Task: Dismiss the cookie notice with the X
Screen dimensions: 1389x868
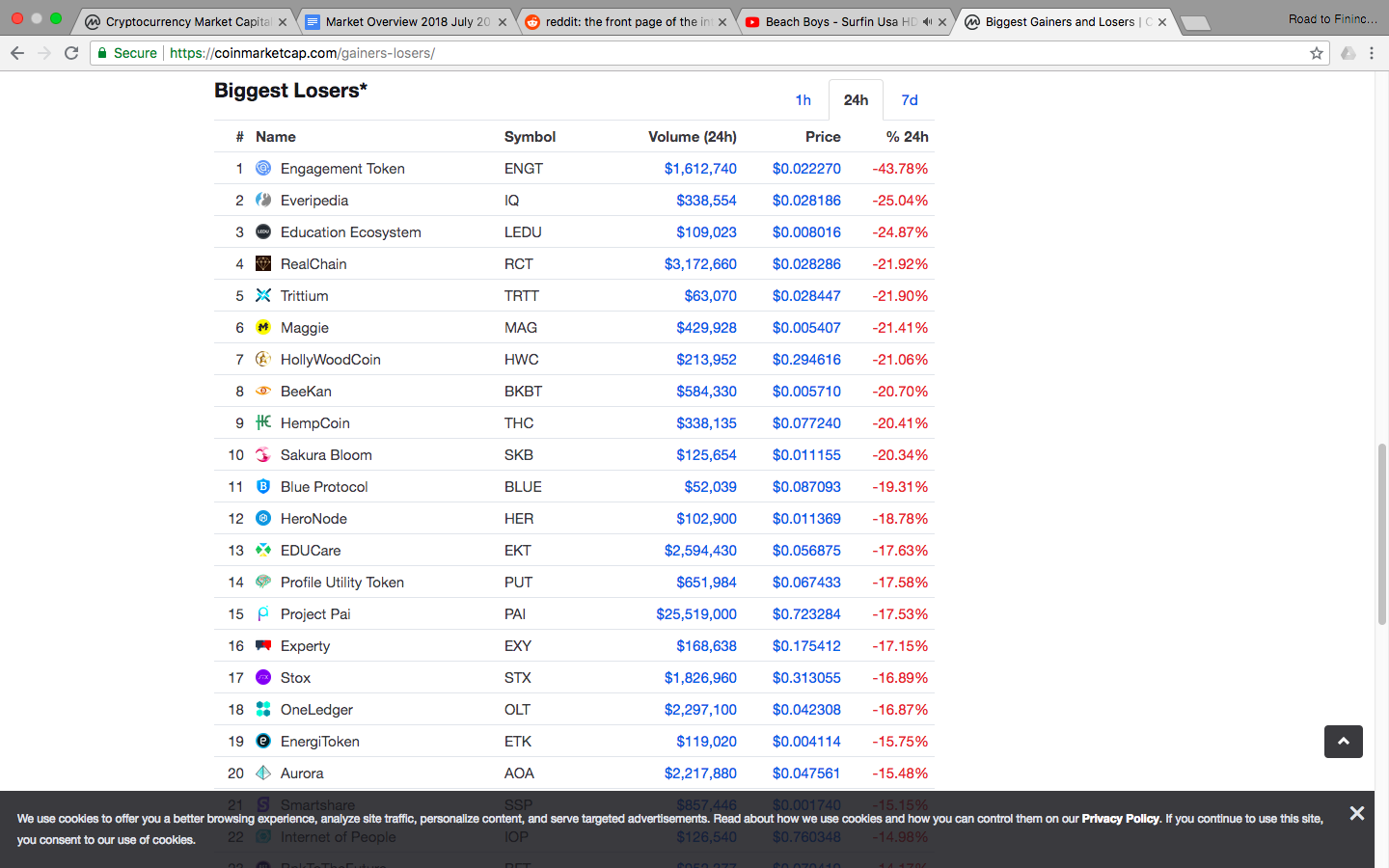Action: [x=1357, y=813]
